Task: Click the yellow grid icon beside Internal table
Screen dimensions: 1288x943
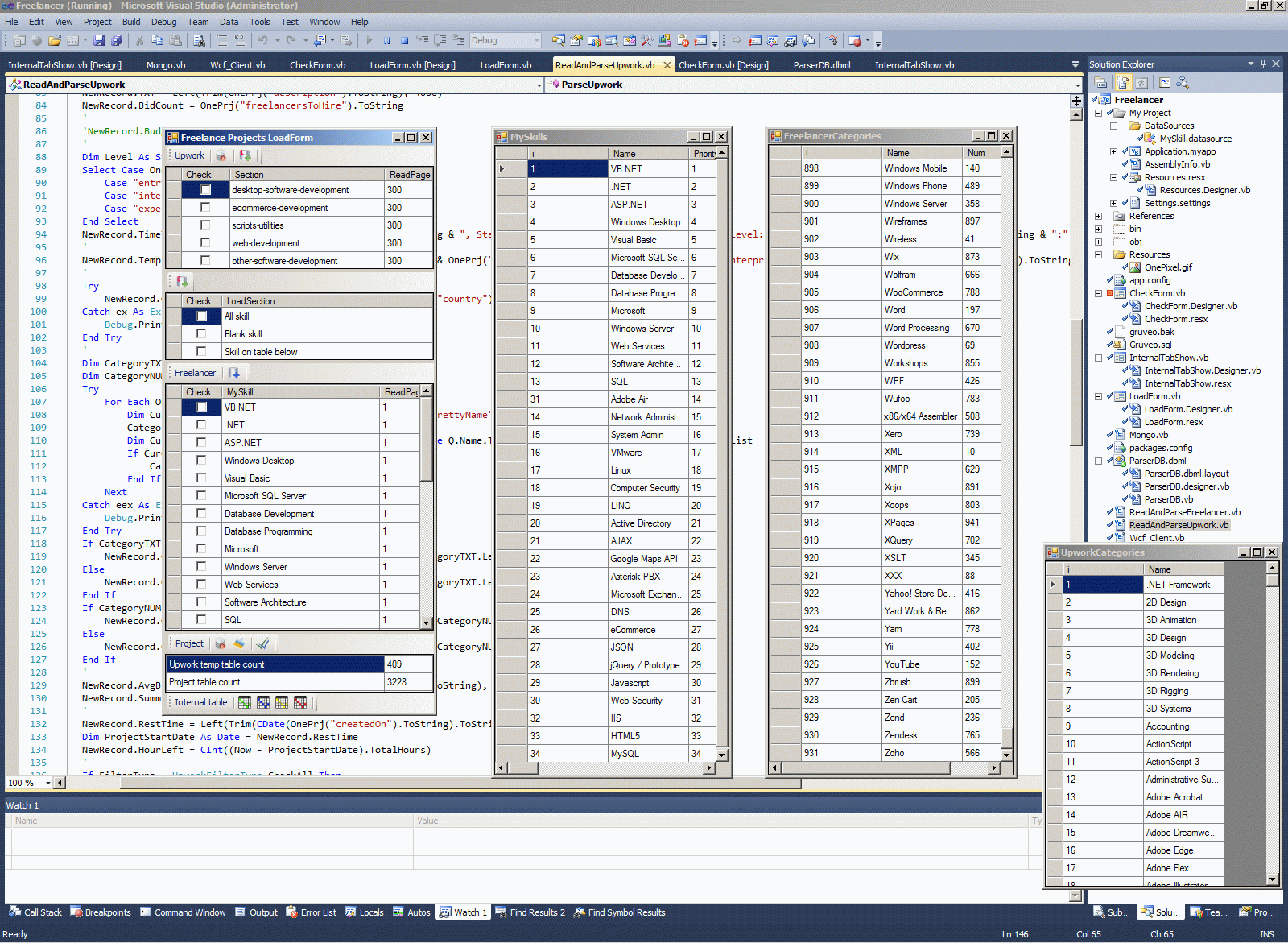Action: point(282,702)
